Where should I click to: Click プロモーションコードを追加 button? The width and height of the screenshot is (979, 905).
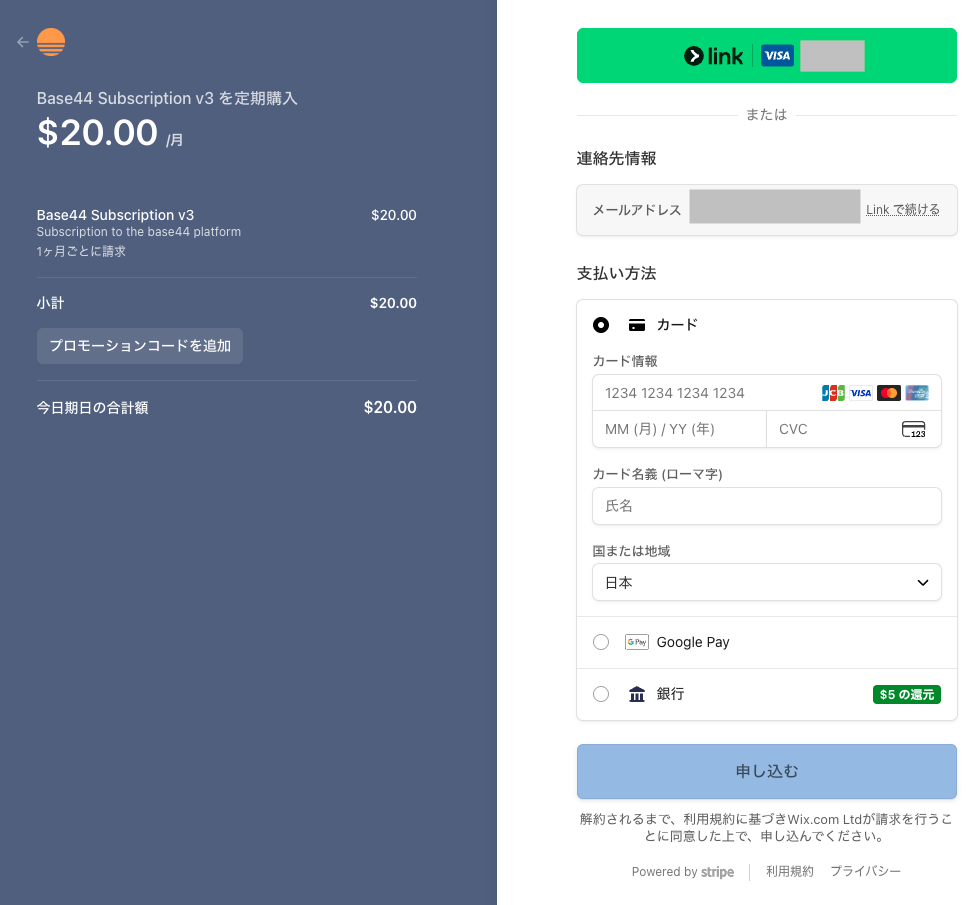pyautogui.click(x=140, y=346)
